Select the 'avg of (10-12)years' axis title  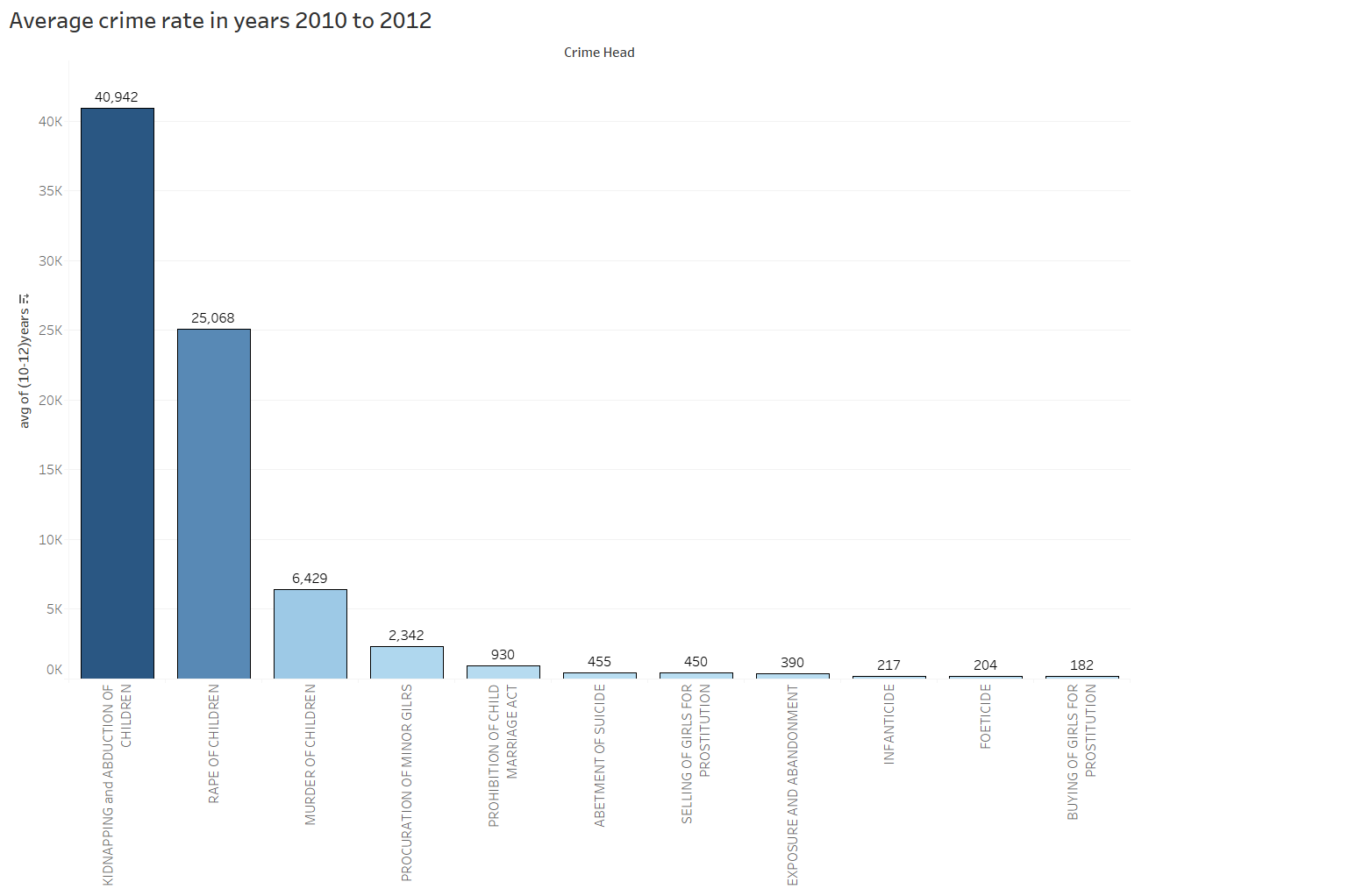(x=25, y=368)
